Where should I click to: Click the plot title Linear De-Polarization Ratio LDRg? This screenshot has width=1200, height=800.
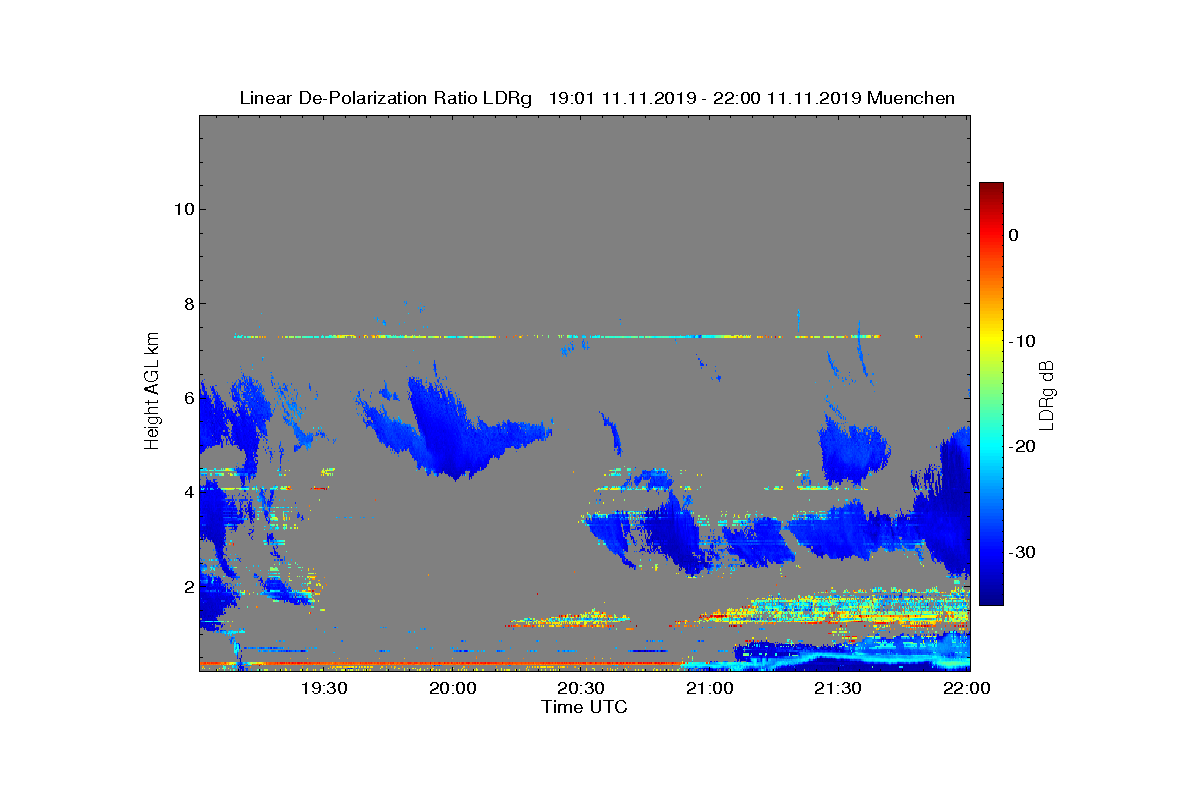click(386, 98)
